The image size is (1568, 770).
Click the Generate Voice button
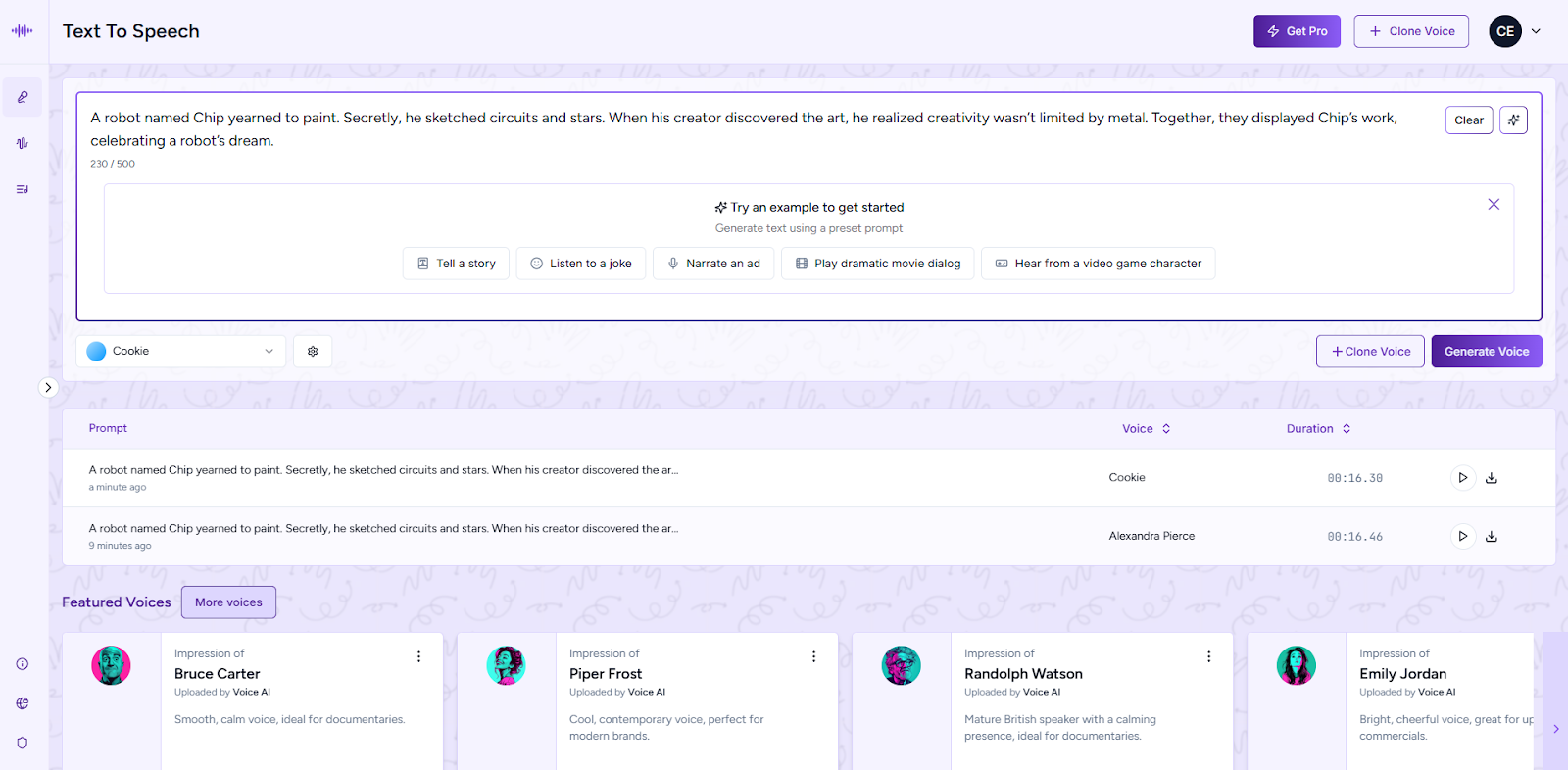click(x=1487, y=352)
